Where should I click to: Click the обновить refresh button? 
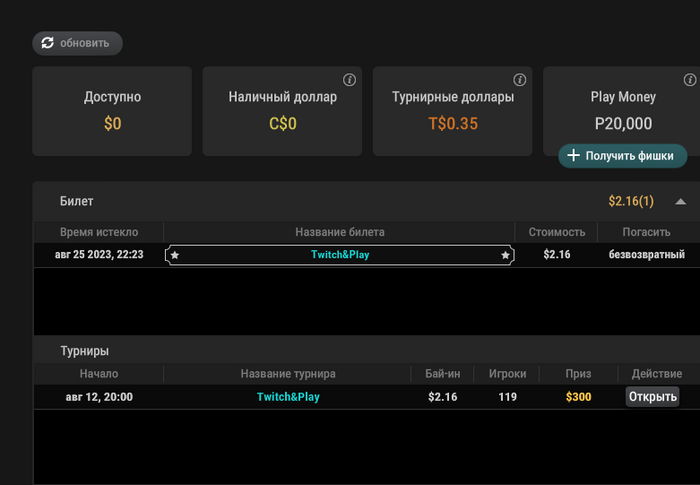point(77,43)
